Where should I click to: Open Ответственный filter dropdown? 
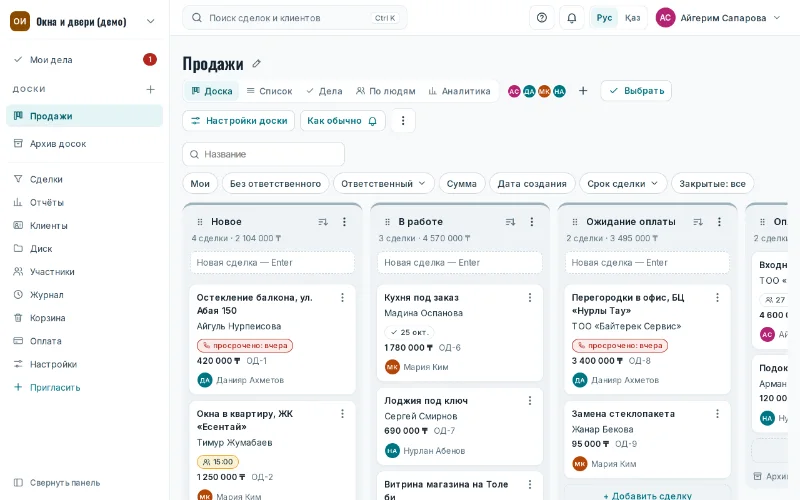tap(384, 184)
